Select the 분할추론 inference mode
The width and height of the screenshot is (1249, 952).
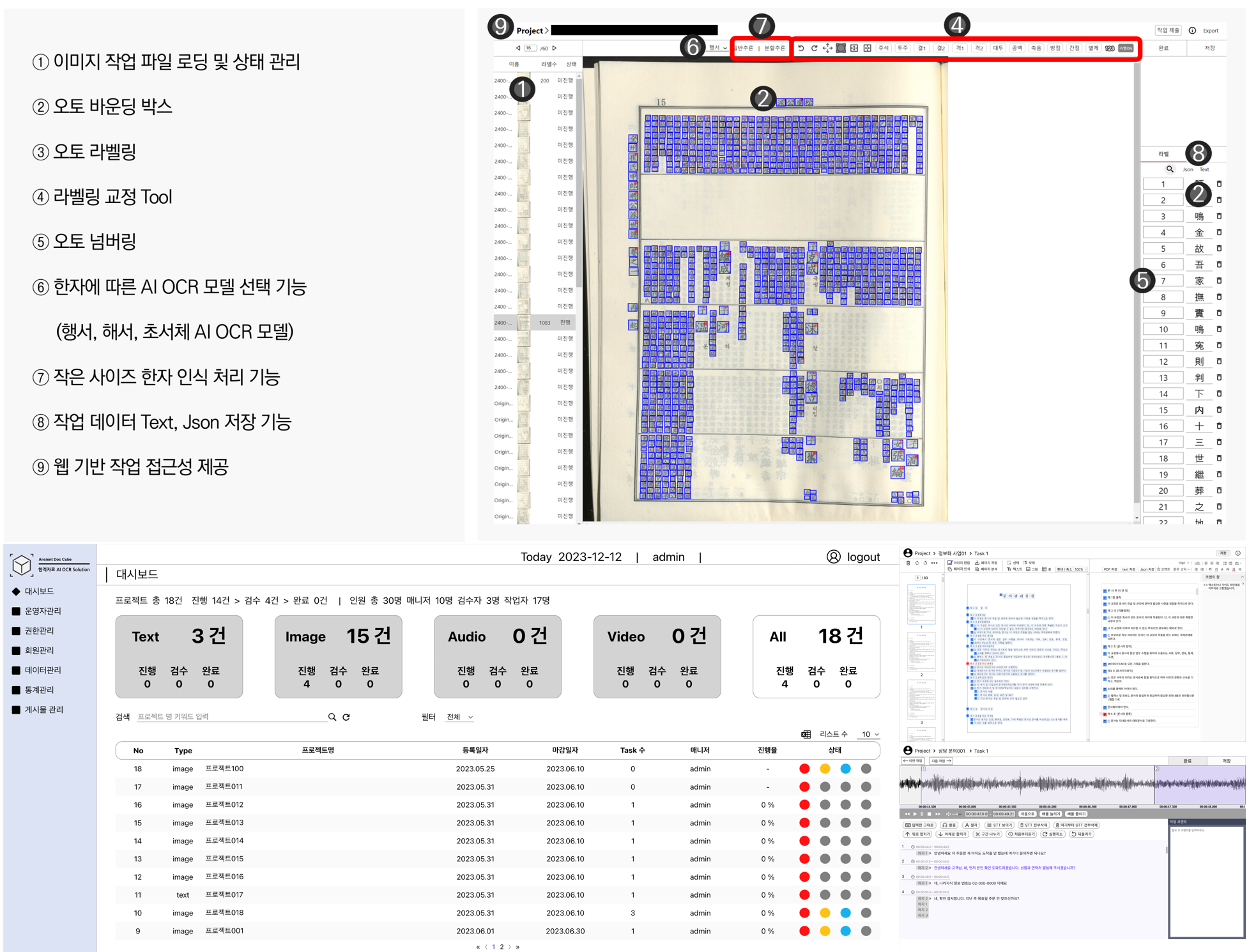click(x=775, y=48)
